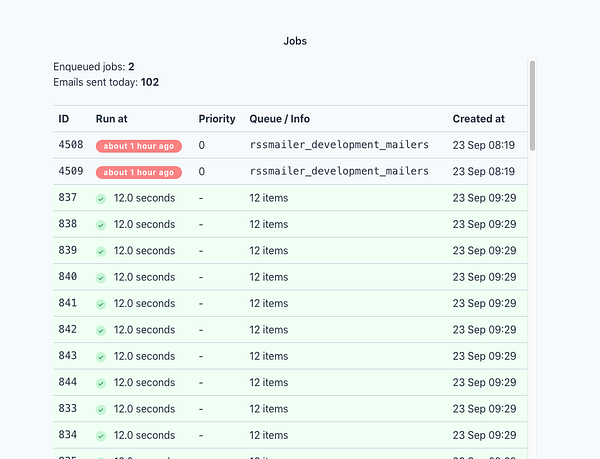Click green checkmark beside job 841
The width and height of the screenshot is (600, 459).
pyautogui.click(x=101, y=304)
